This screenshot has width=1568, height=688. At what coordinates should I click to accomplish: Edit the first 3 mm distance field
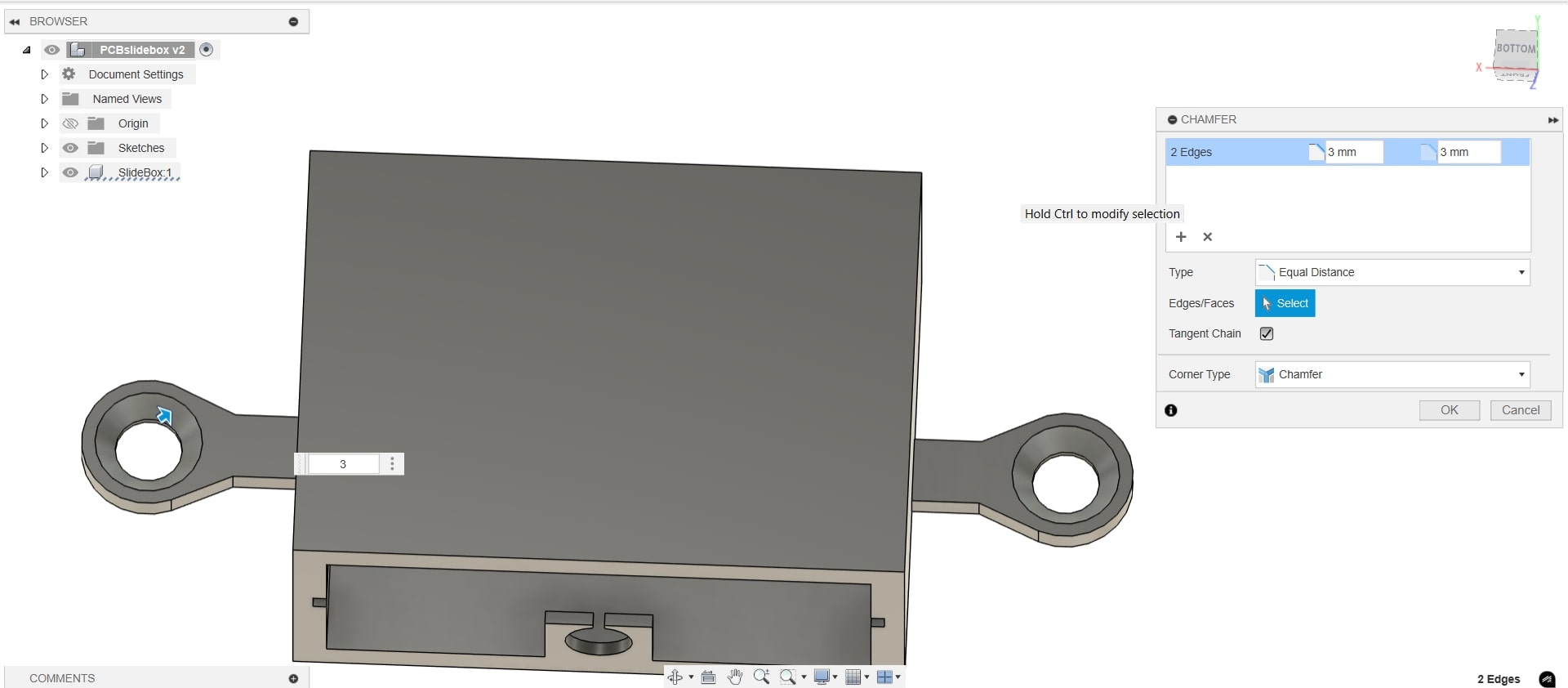[x=1353, y=152]
